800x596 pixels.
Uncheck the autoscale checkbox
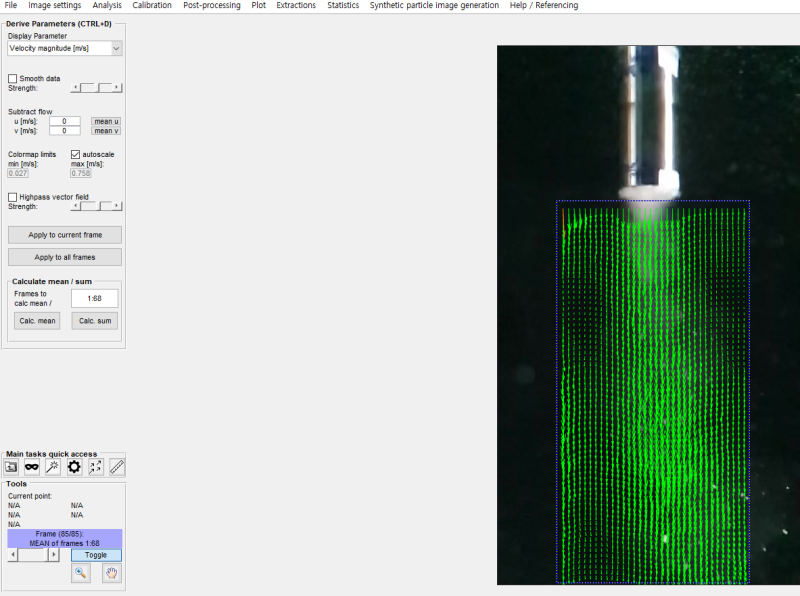[75, 155]
